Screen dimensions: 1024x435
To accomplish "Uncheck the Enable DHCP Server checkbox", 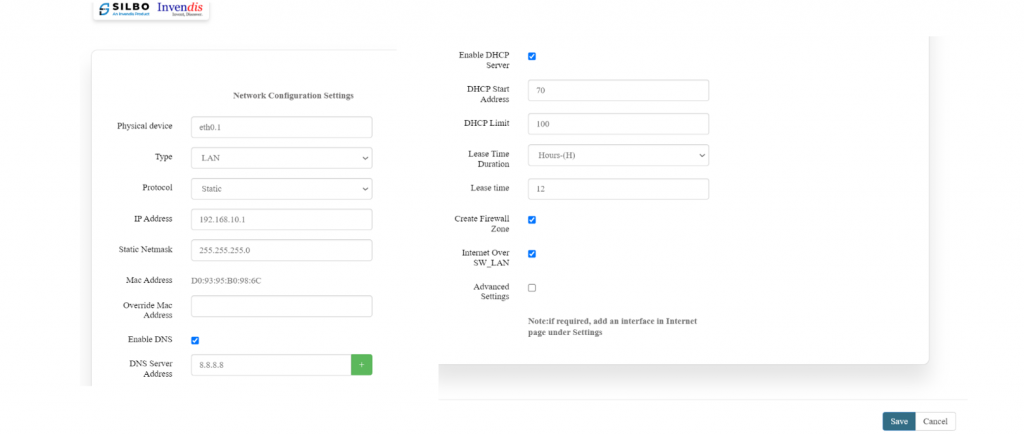I will [x=532, y=56].
